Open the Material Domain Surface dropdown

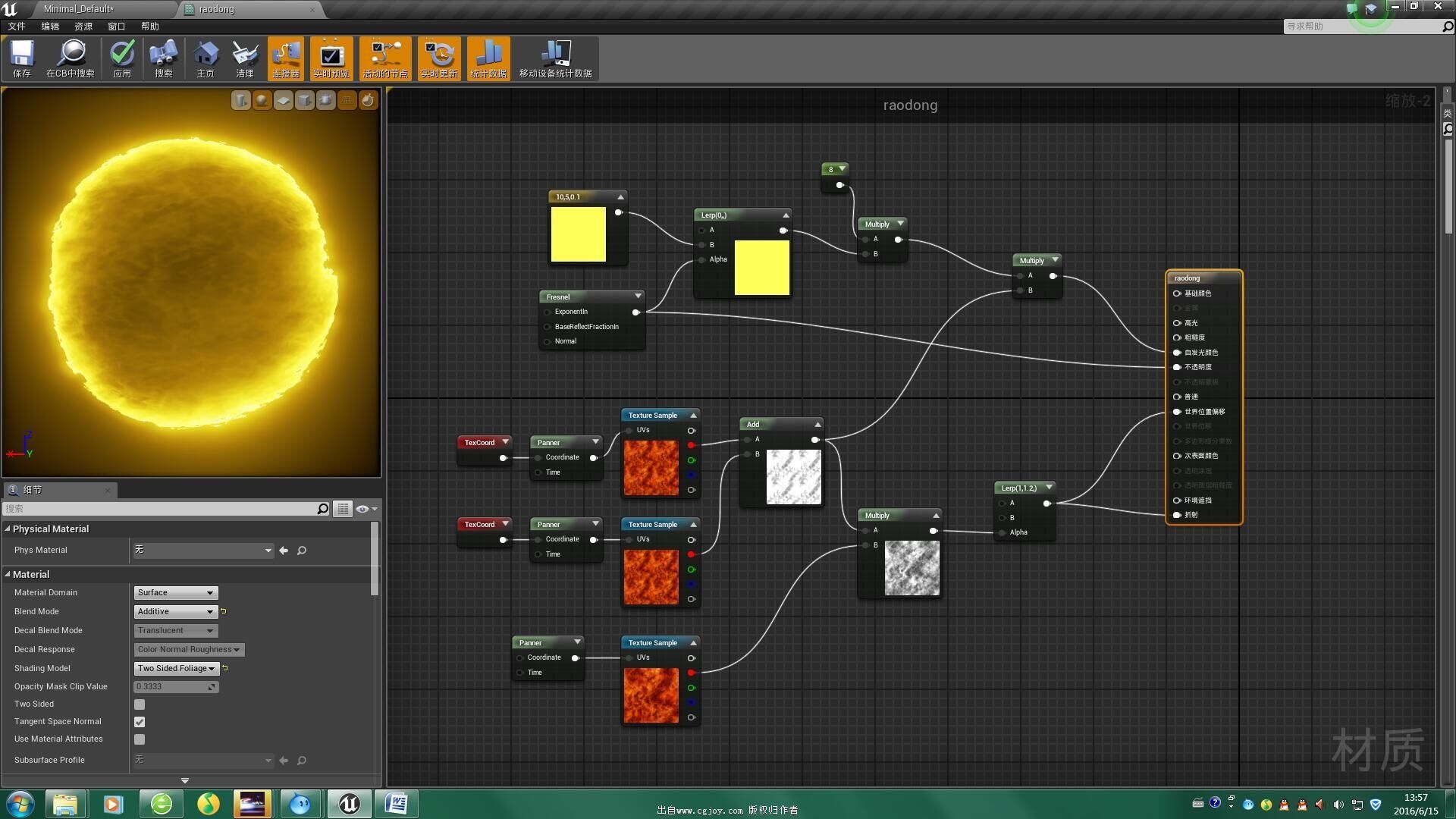tap(176, 592)
